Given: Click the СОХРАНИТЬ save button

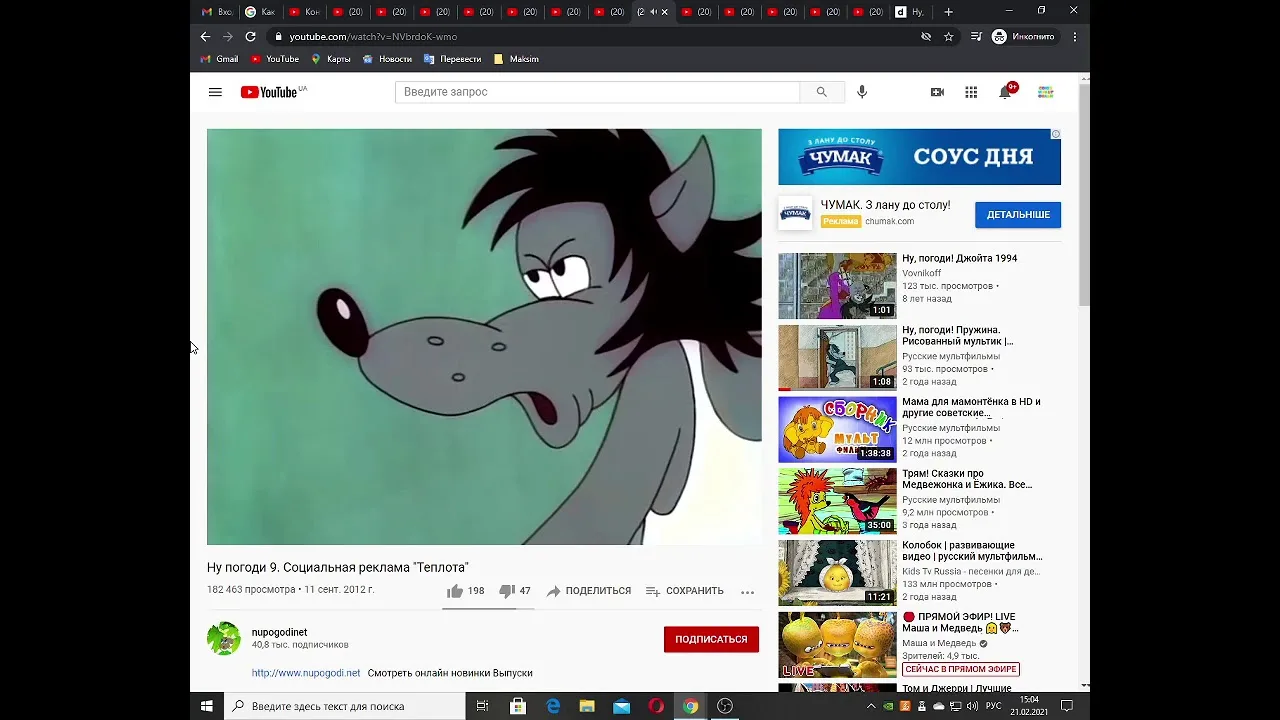Looking at the screenshot, I should point(684,591).
